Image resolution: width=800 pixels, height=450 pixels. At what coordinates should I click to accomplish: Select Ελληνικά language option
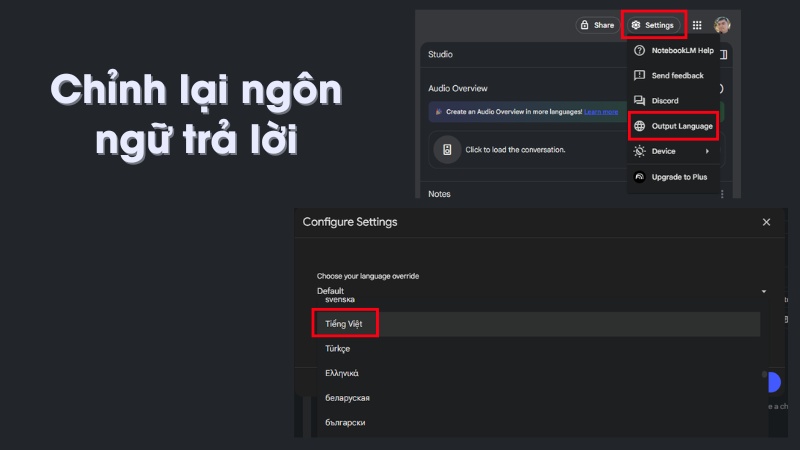tap(342, 373)
